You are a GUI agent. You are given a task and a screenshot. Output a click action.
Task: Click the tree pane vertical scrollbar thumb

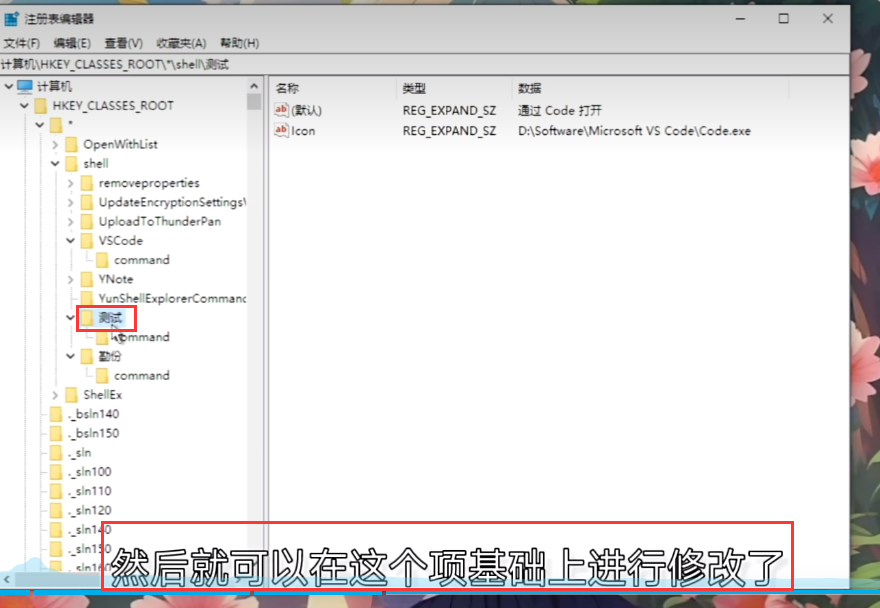click(x=254, y=102)
